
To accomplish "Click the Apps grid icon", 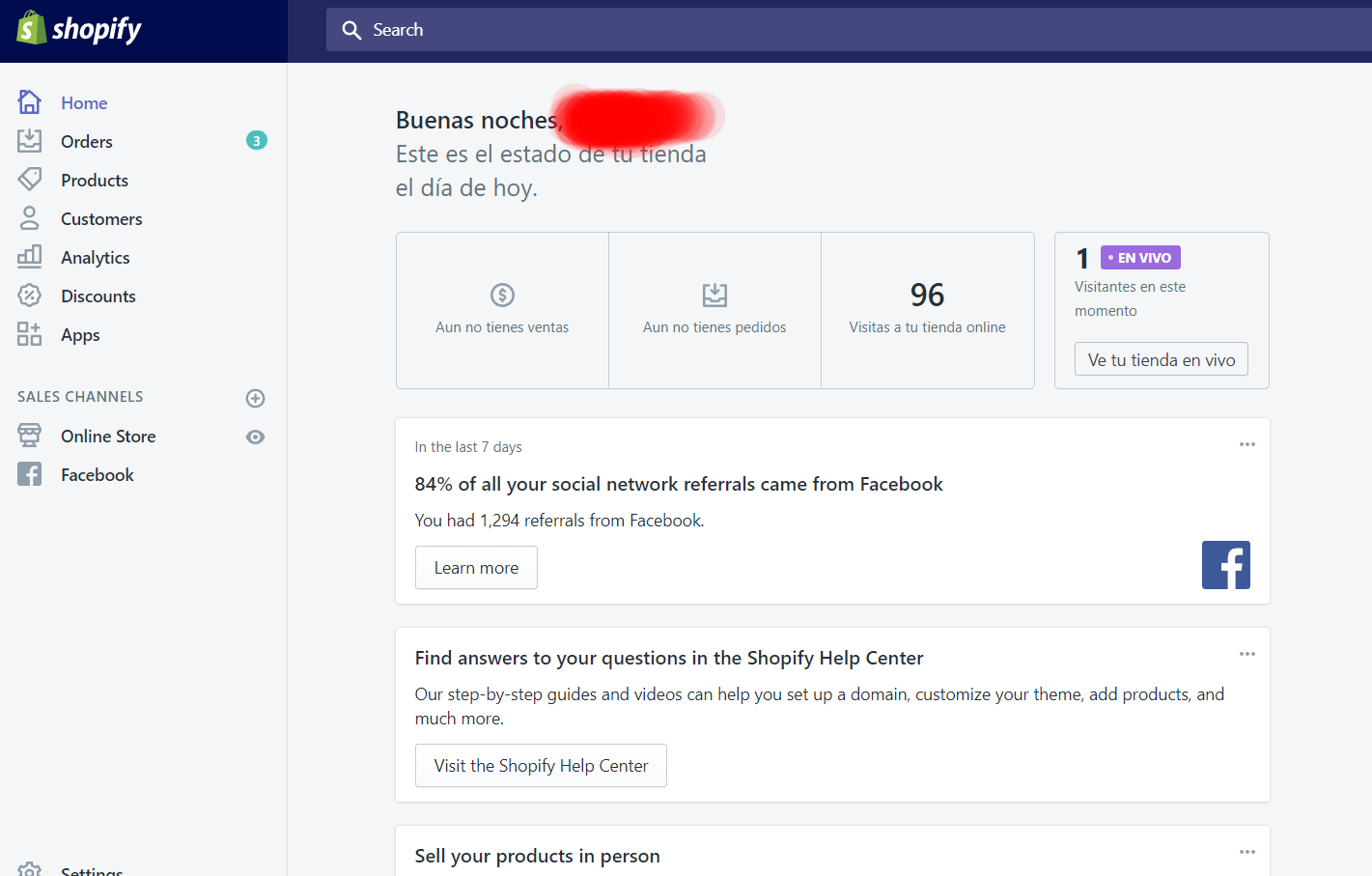I will click(30, 334).
